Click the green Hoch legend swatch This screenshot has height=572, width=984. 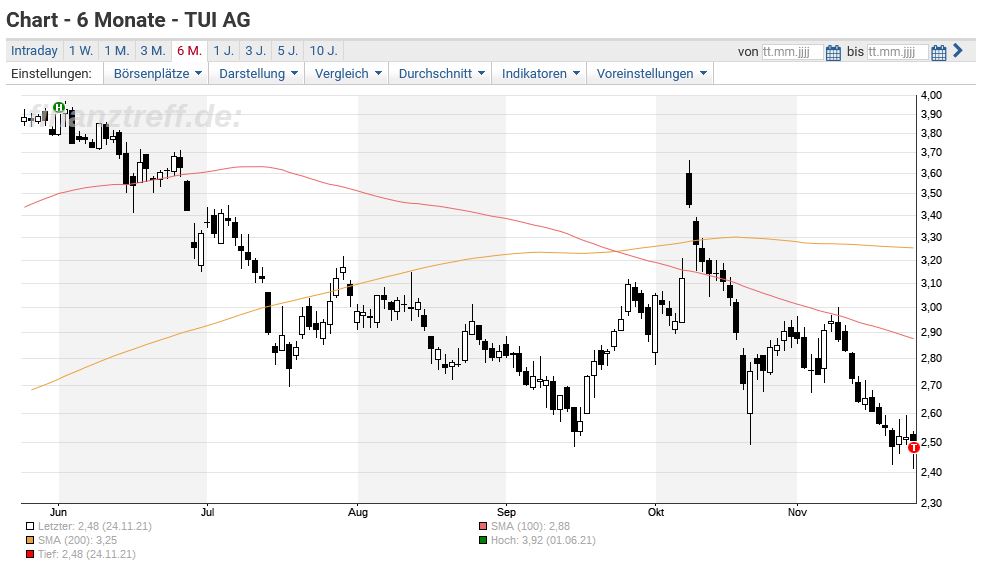[483, 541]
